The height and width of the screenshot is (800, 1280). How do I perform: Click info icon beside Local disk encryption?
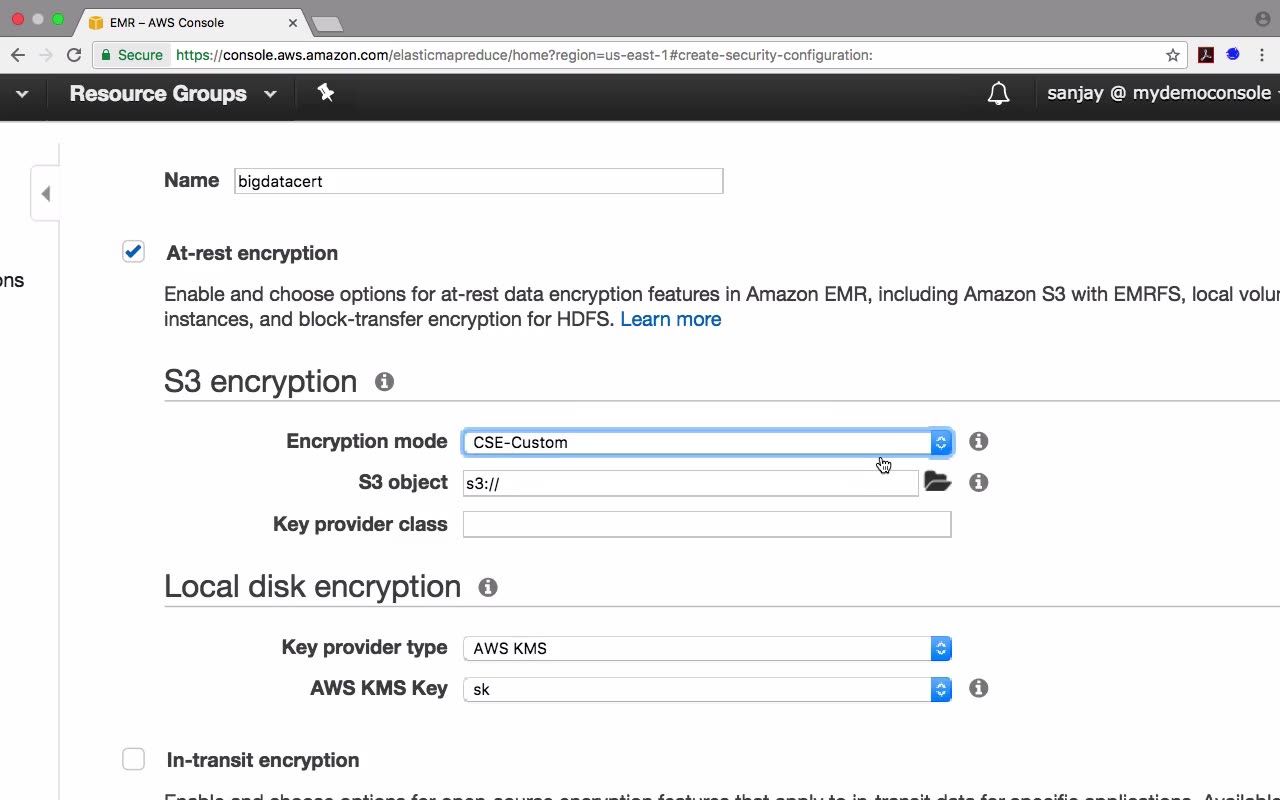pos(488,587)
